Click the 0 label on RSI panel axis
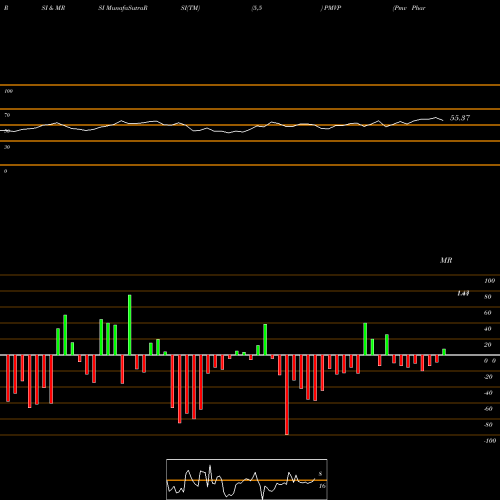 (5, 171)
